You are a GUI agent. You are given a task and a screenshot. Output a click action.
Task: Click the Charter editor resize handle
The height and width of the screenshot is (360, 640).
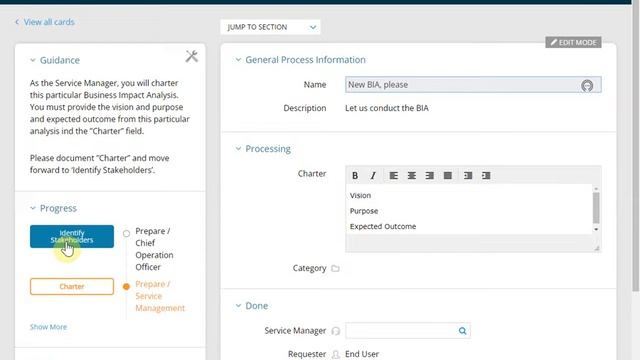point(597,247)
